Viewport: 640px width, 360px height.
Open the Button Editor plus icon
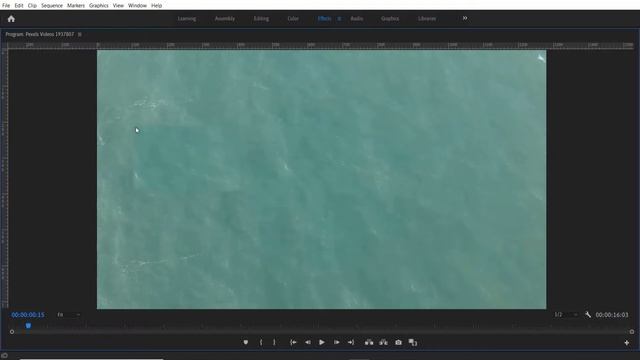627,343
